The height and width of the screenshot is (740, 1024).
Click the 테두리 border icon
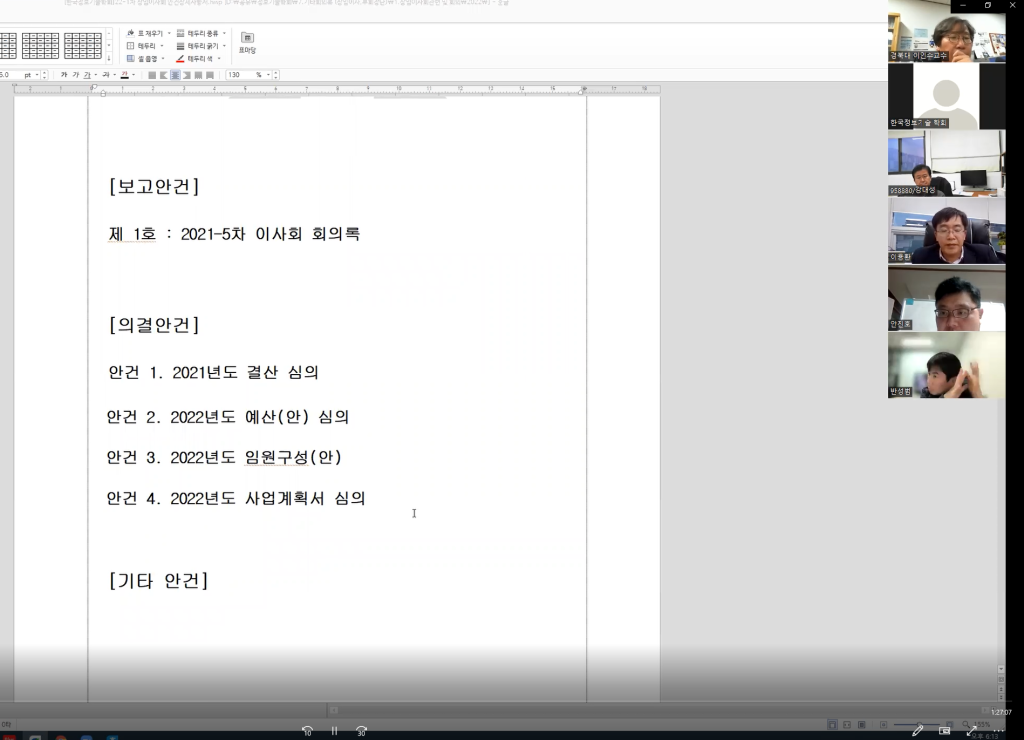point(130,46)
